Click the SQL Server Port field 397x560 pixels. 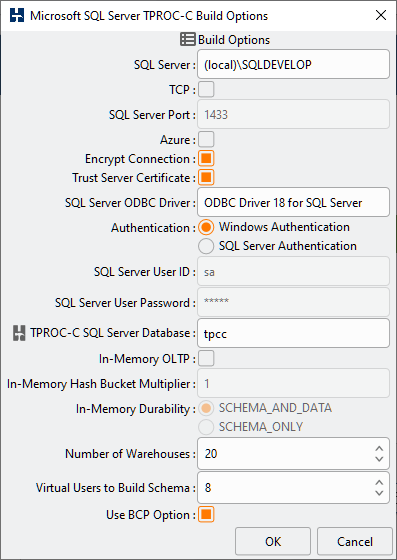293,114
